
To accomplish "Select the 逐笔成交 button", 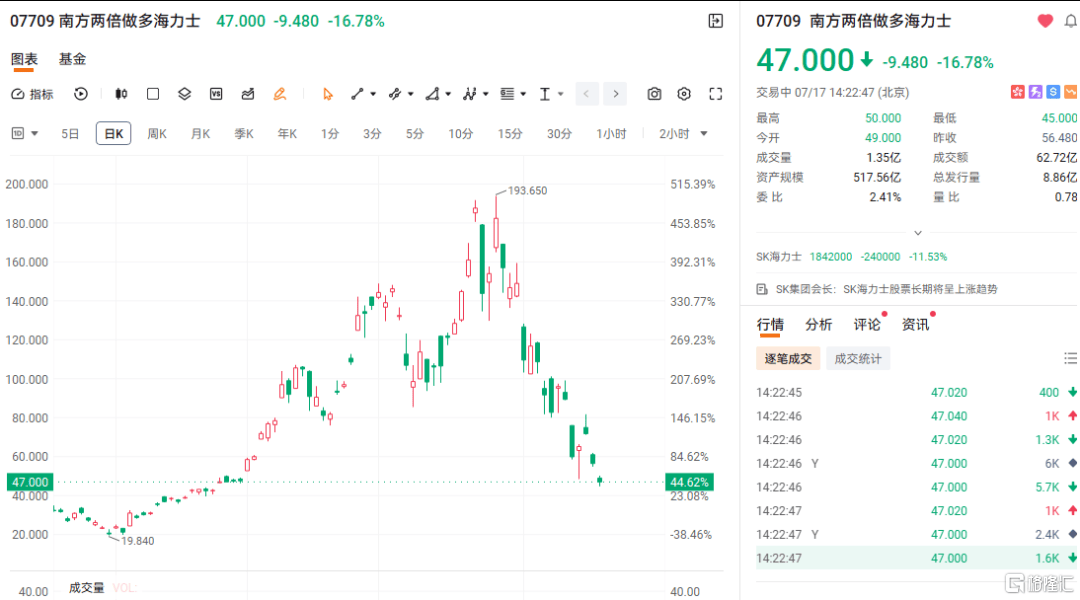I will click(x=788, y=359).
